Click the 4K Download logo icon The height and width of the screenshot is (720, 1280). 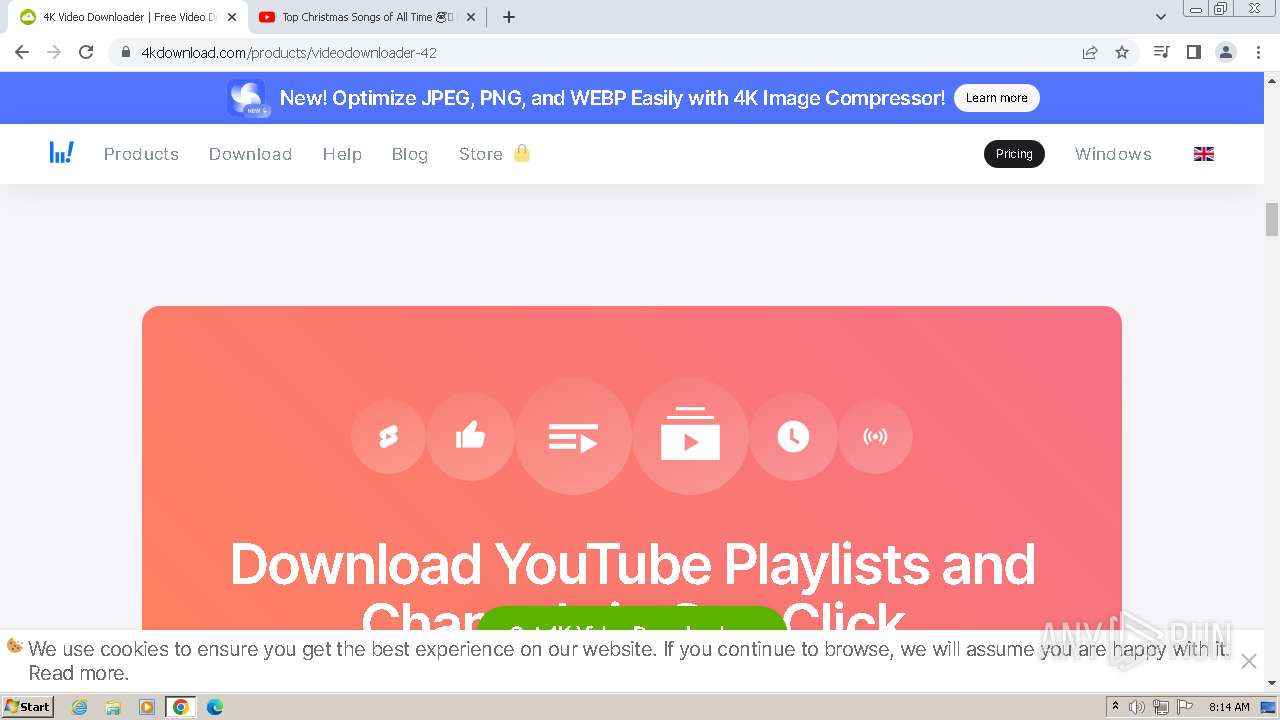pyautogui.click(x=62, y=153)
